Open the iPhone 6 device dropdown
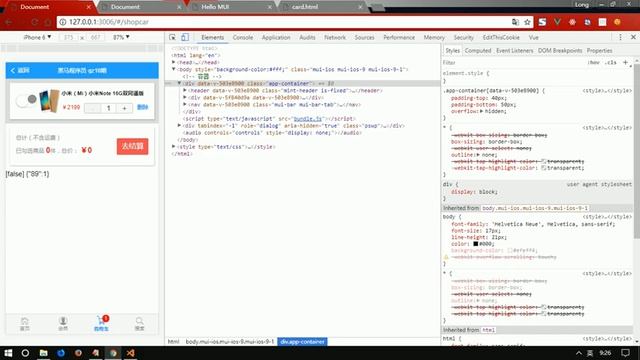 [37, 37]
